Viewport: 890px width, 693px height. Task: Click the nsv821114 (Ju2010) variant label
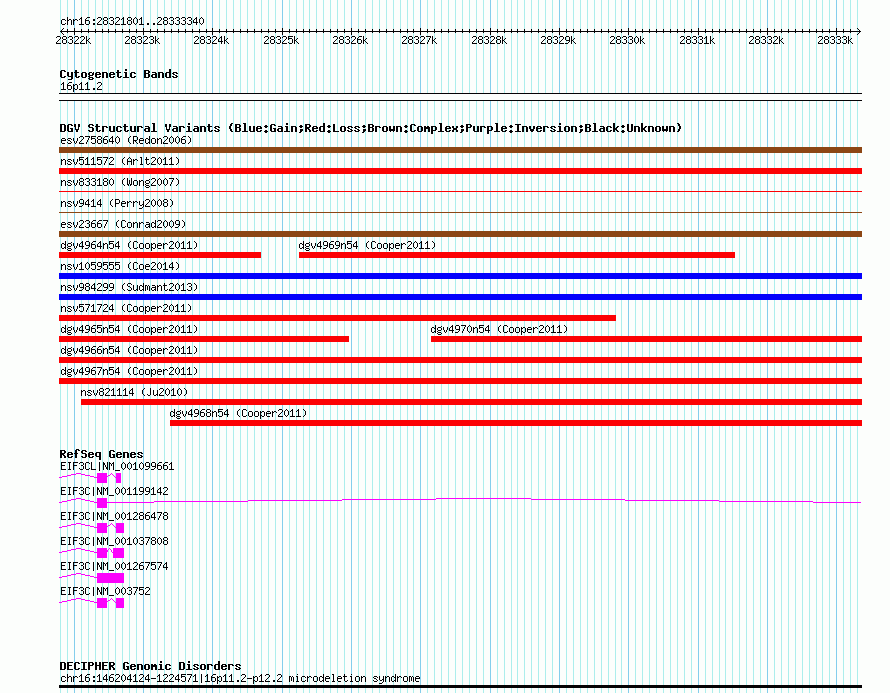point(134,392)
